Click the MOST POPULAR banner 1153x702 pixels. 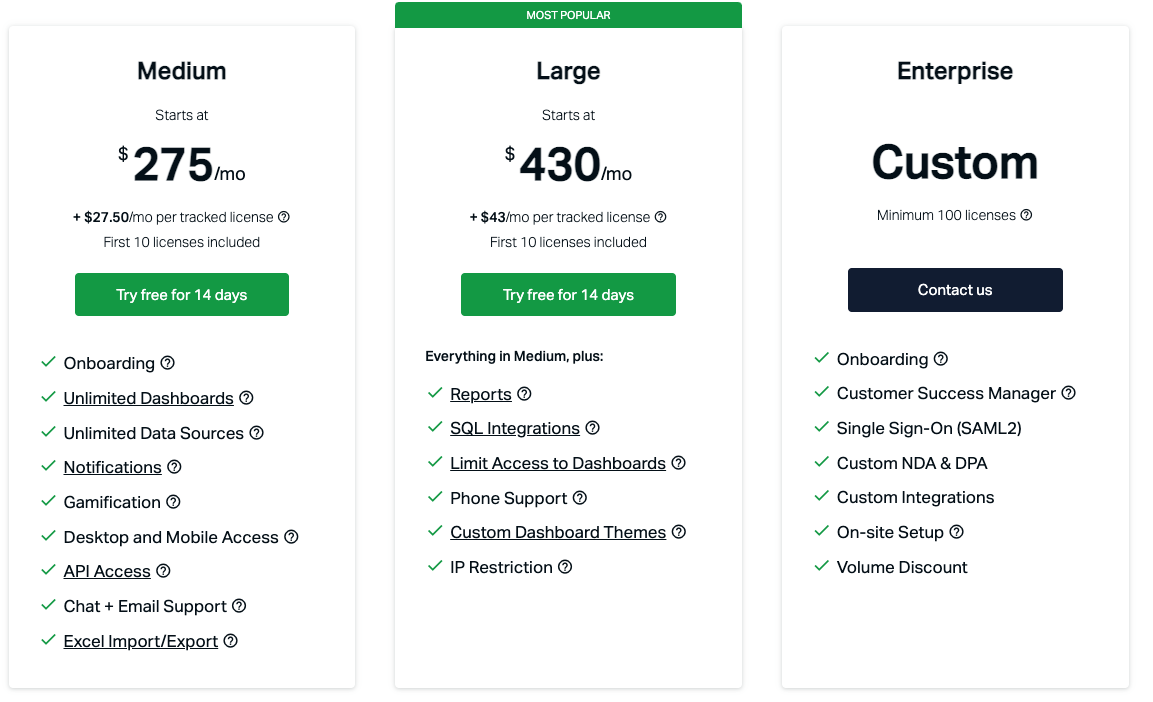click(x=568, y=14)
